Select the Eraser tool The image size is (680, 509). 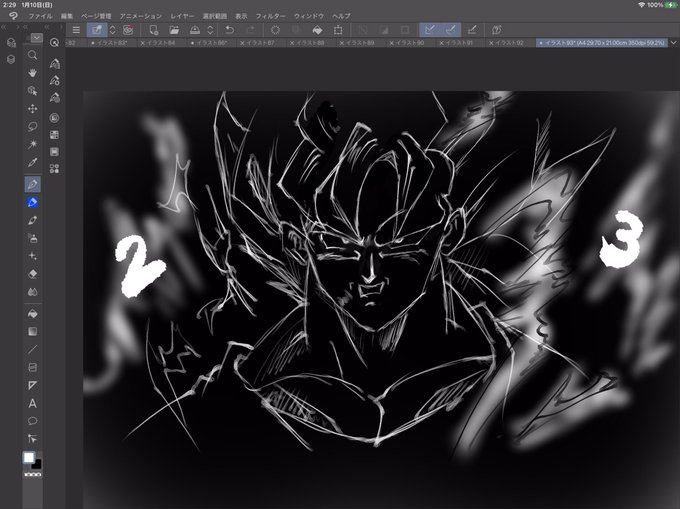[33, 274]
